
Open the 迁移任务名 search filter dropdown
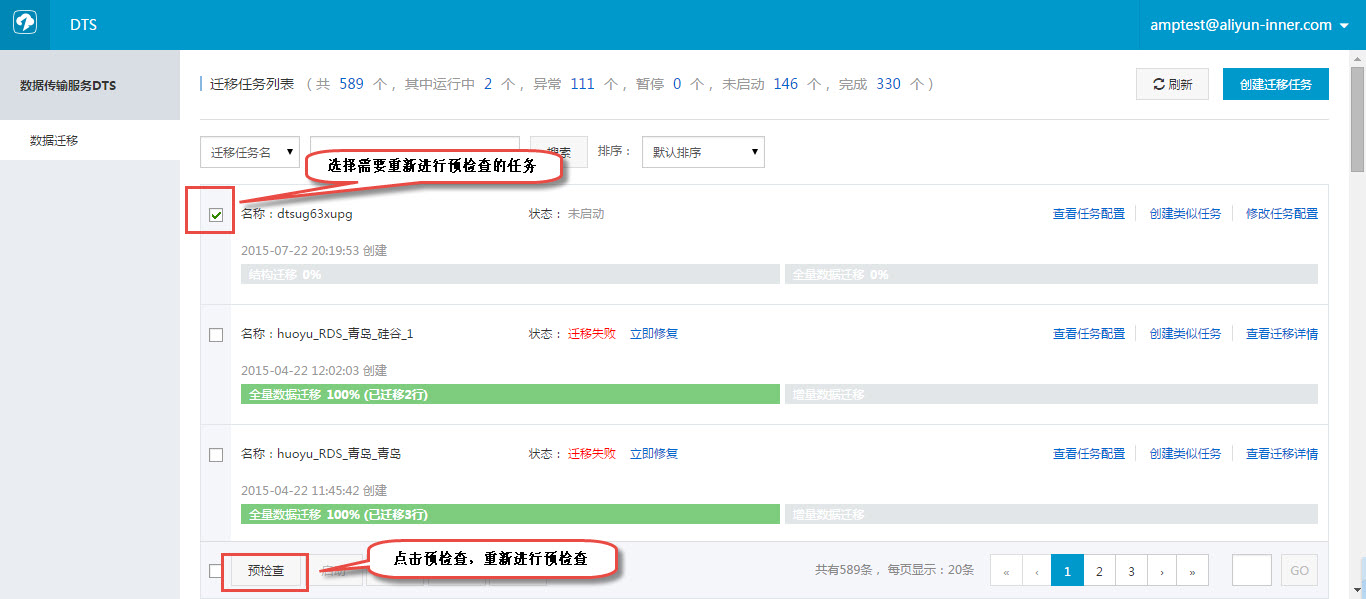tap(250, 152)
